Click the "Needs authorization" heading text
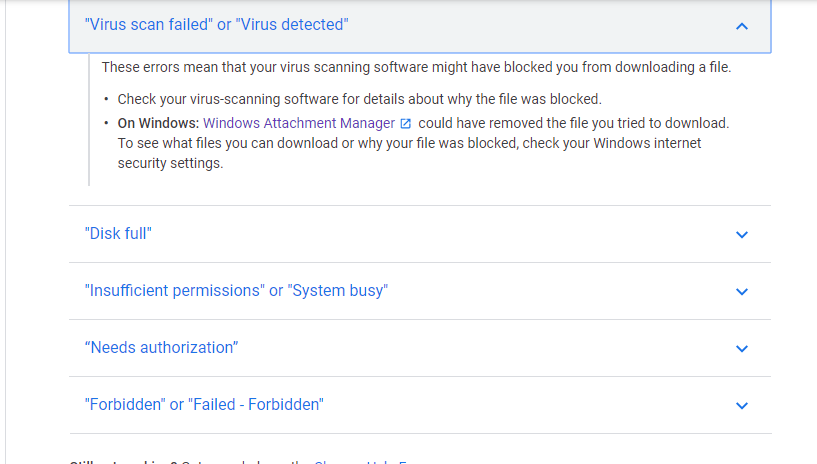 [162, 347]
